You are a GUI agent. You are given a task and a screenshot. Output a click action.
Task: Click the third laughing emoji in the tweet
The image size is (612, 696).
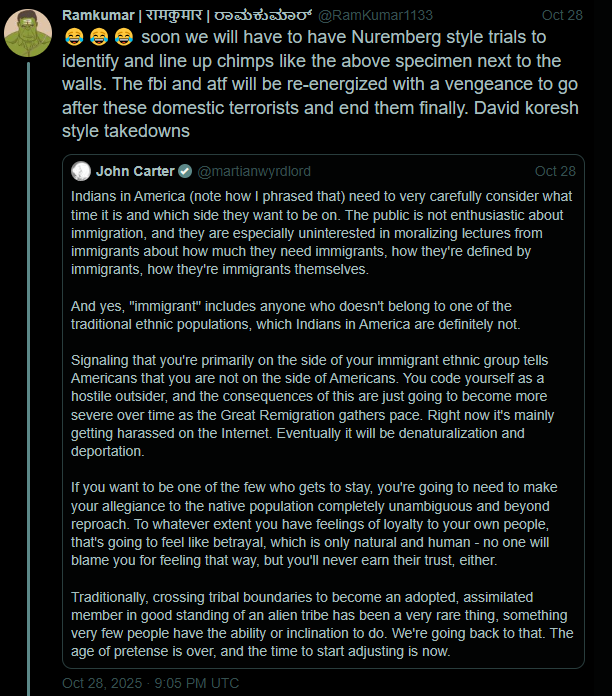click(123, 39)
